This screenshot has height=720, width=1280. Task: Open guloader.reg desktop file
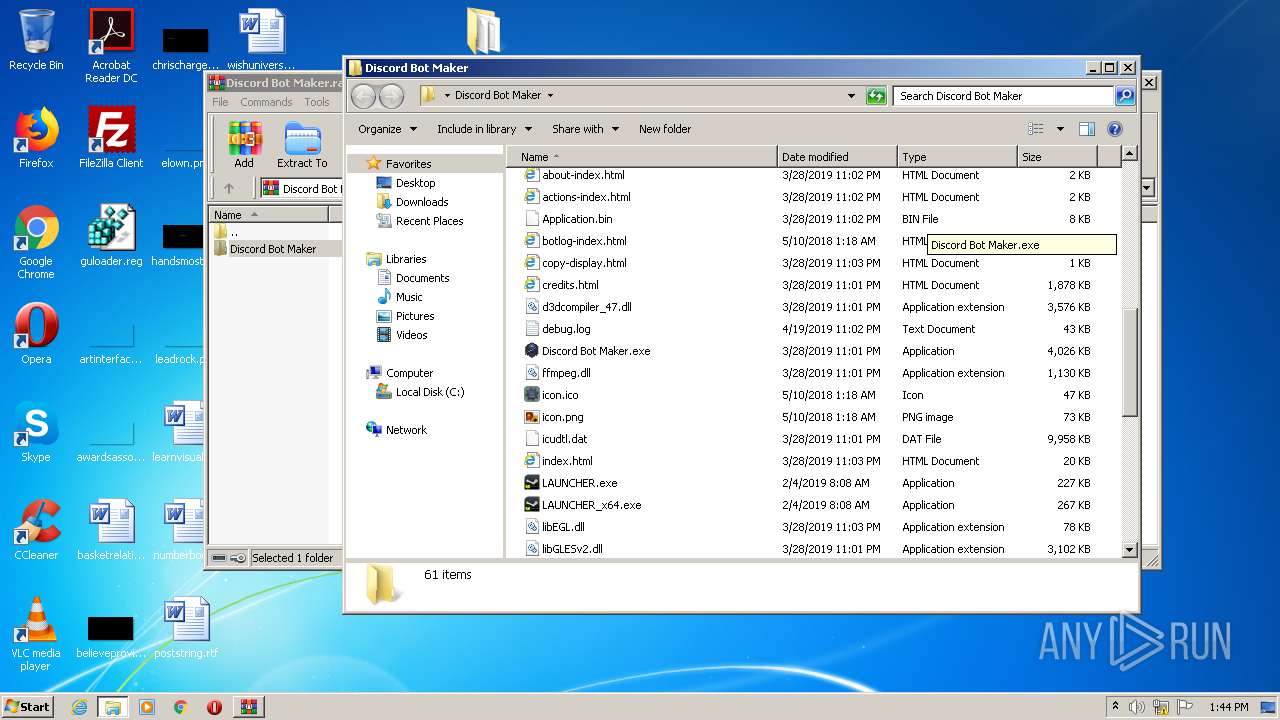[x=111, y=236]
